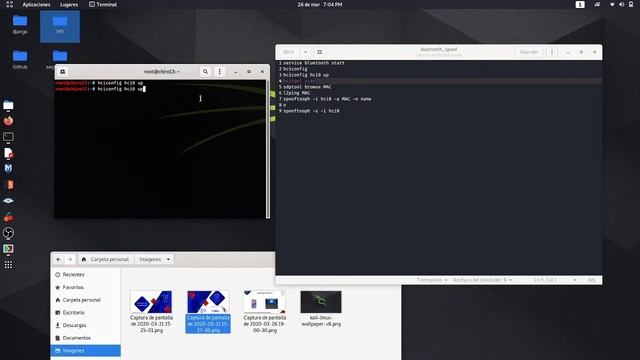Click the network status icon in top bar
Screen dimensions: 640x360
(x=612, y=4)
